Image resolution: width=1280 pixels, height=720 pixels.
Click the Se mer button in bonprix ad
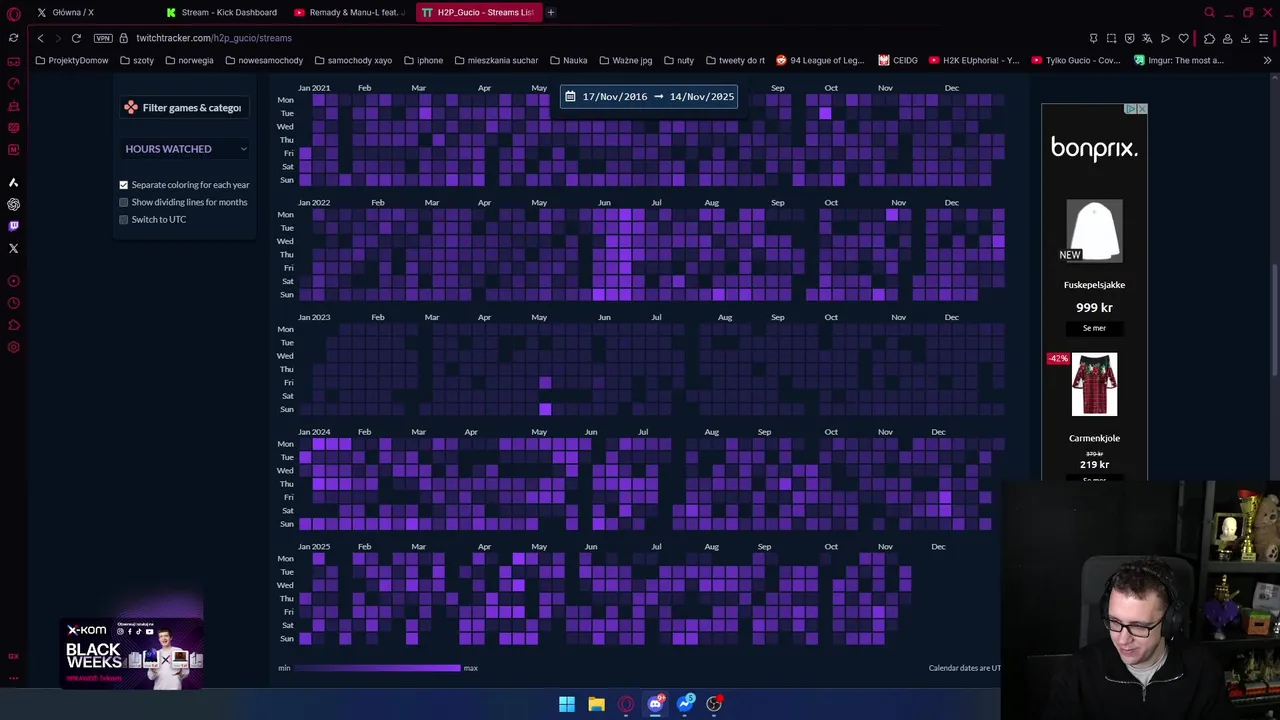click(1094, 328)
